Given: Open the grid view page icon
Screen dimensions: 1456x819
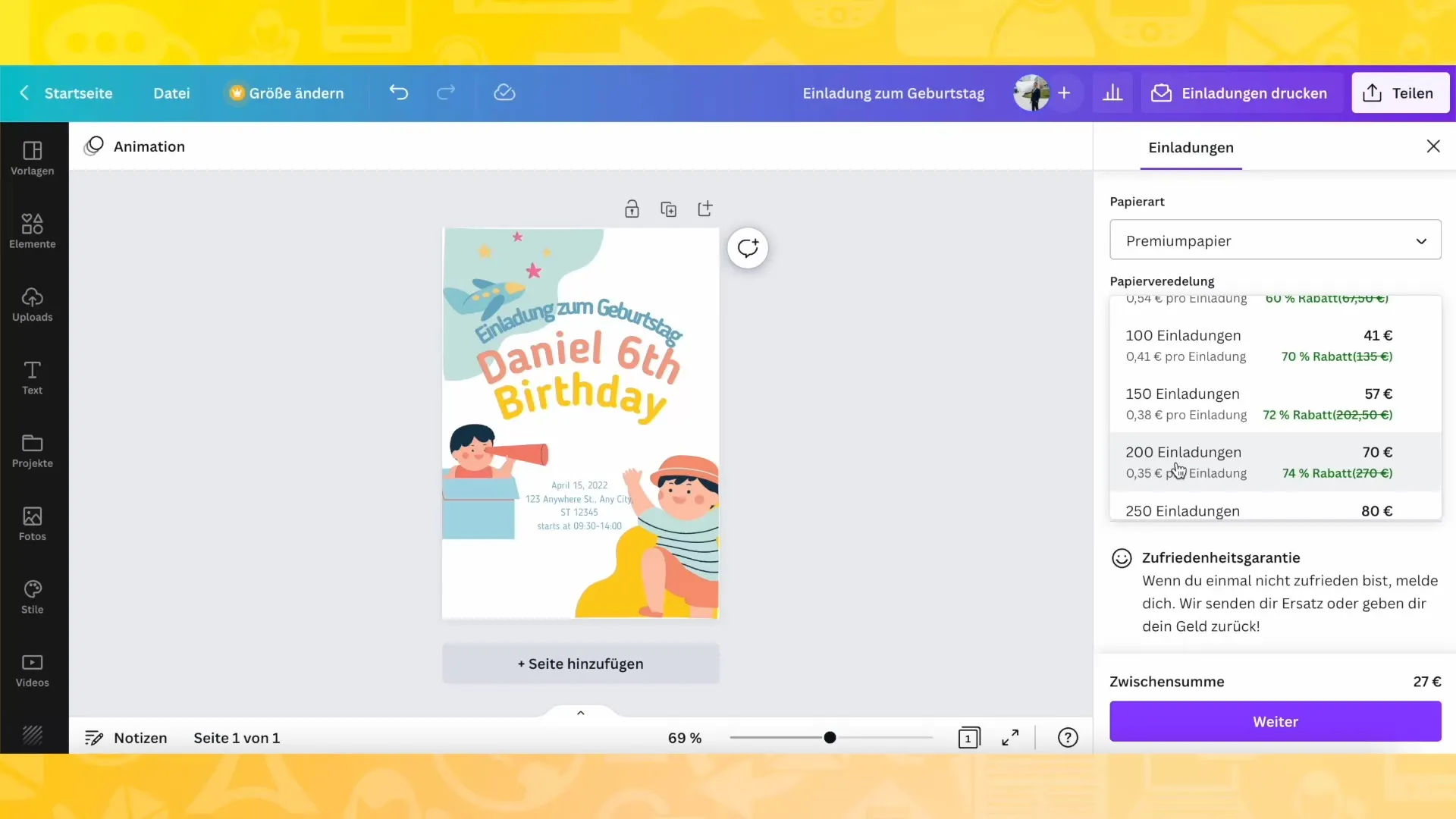Looking at the screenshot, I should pyautogui.click(x=968, y=738).
